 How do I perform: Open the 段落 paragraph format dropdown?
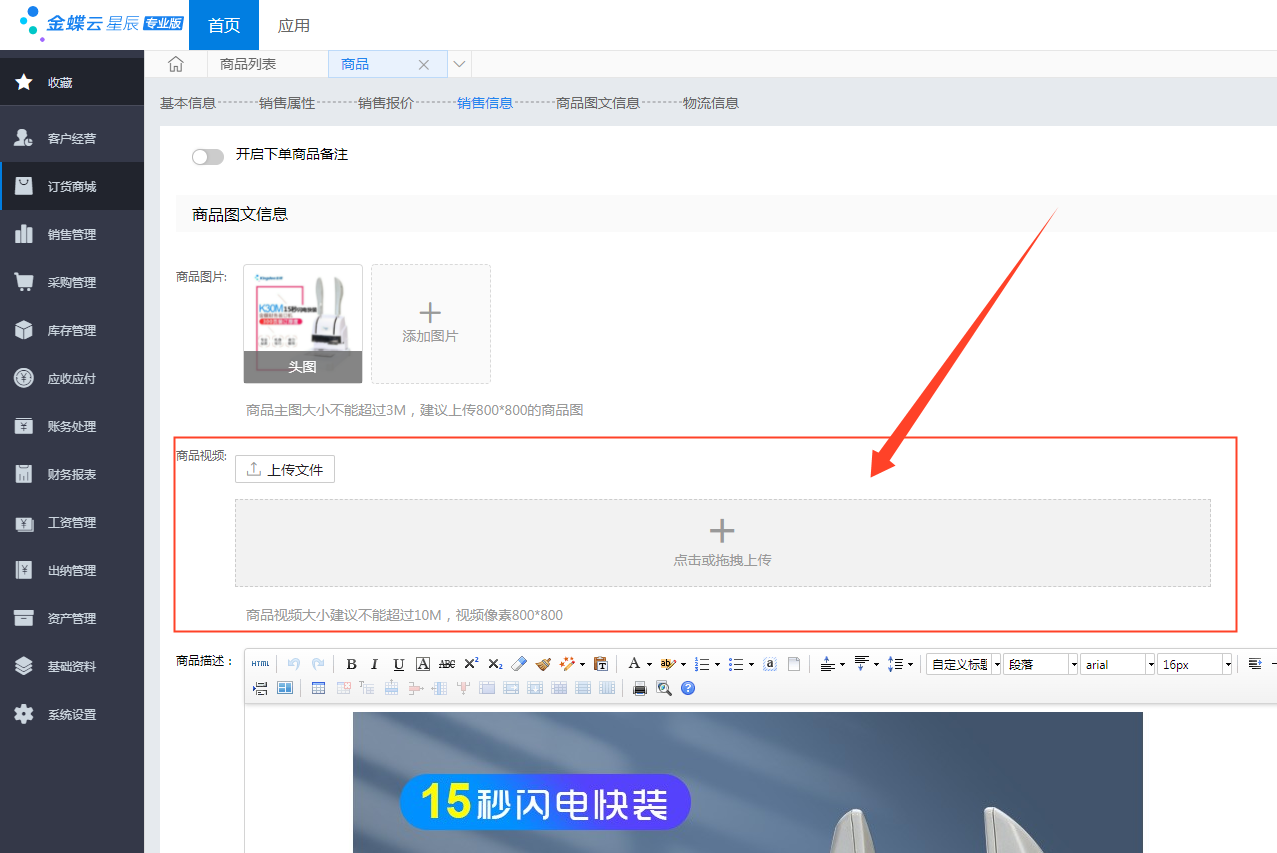coord(1041,664)
